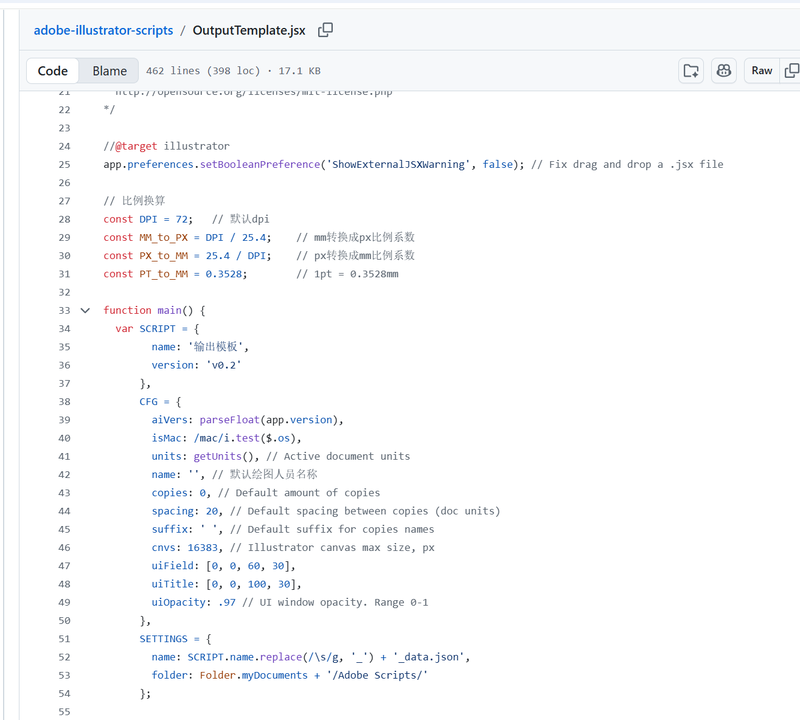
Task: Click 'const PX_to_MM' declaration
Action: click(145, 256)
